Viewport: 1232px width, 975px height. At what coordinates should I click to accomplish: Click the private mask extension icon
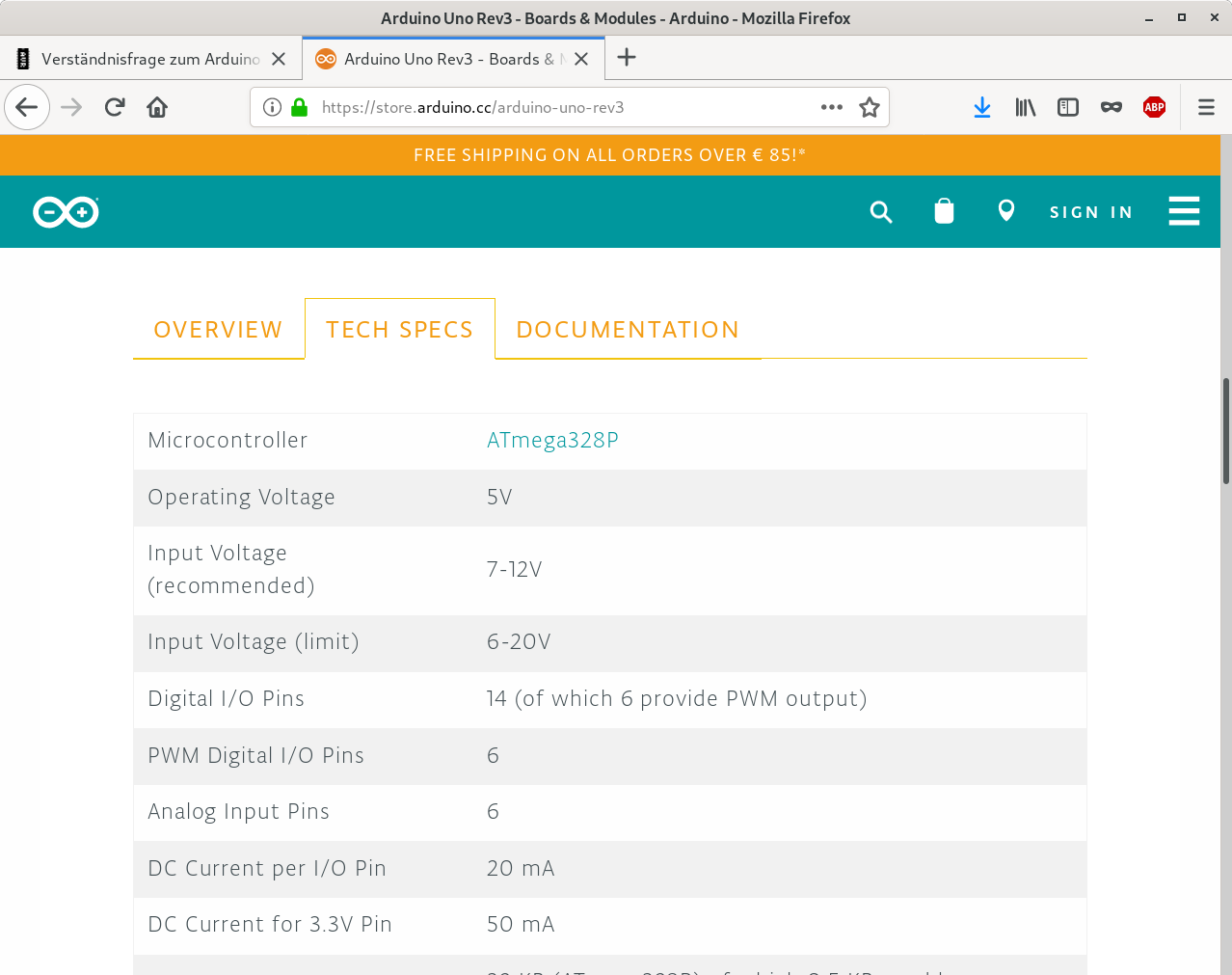pyautogui.click(x=1111, y=107)
